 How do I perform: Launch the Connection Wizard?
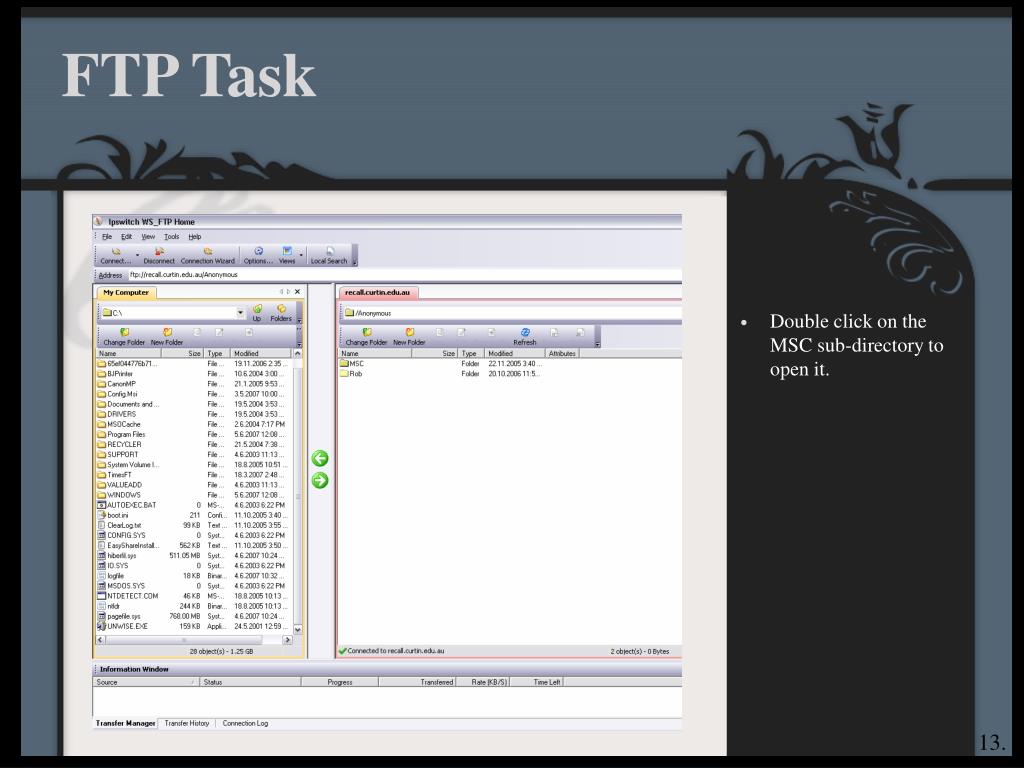click(208, 255)
